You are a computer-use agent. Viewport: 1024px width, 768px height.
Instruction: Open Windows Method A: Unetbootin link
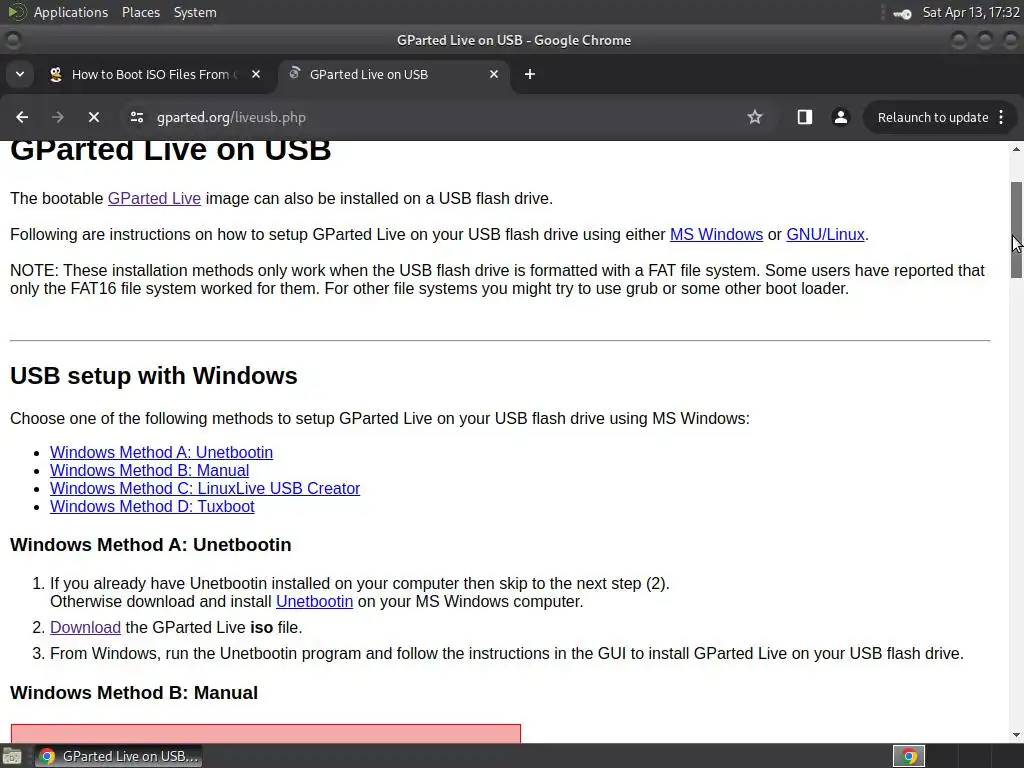(x=161, y=453)
